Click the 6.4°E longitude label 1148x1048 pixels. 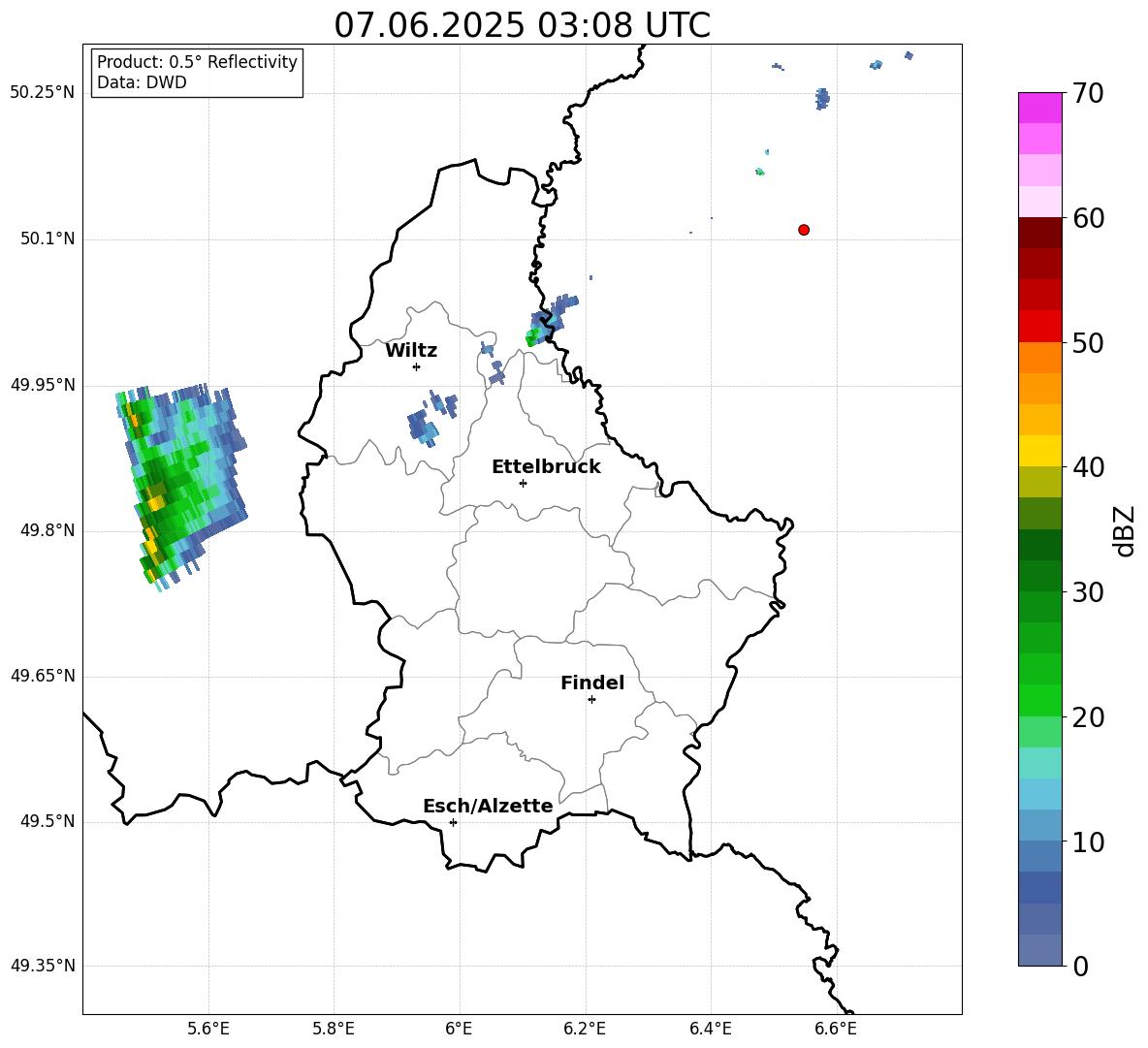[710, 1029]
